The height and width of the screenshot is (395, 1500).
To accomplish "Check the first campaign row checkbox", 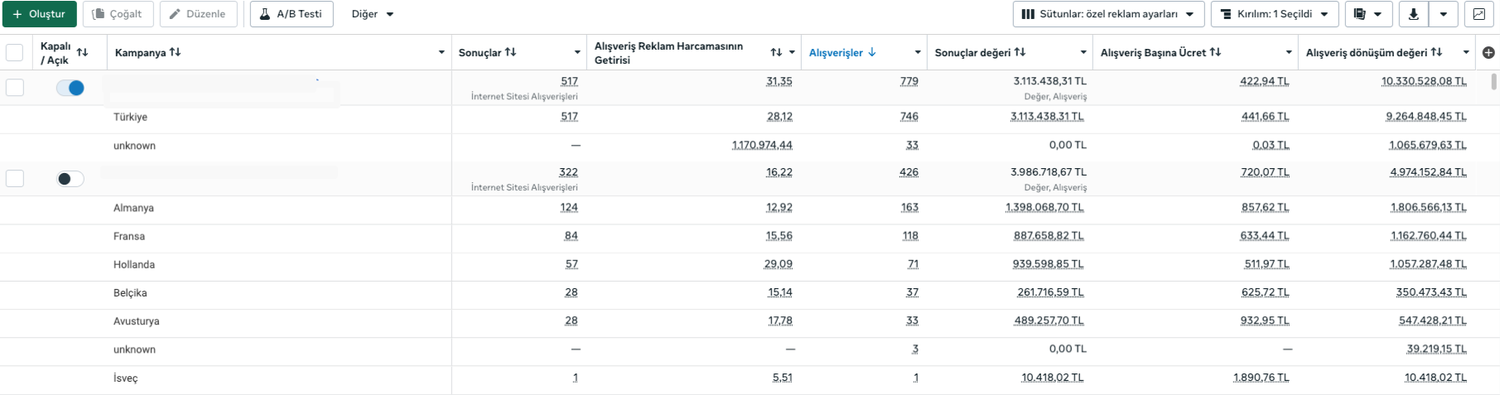I will (15, 88).
